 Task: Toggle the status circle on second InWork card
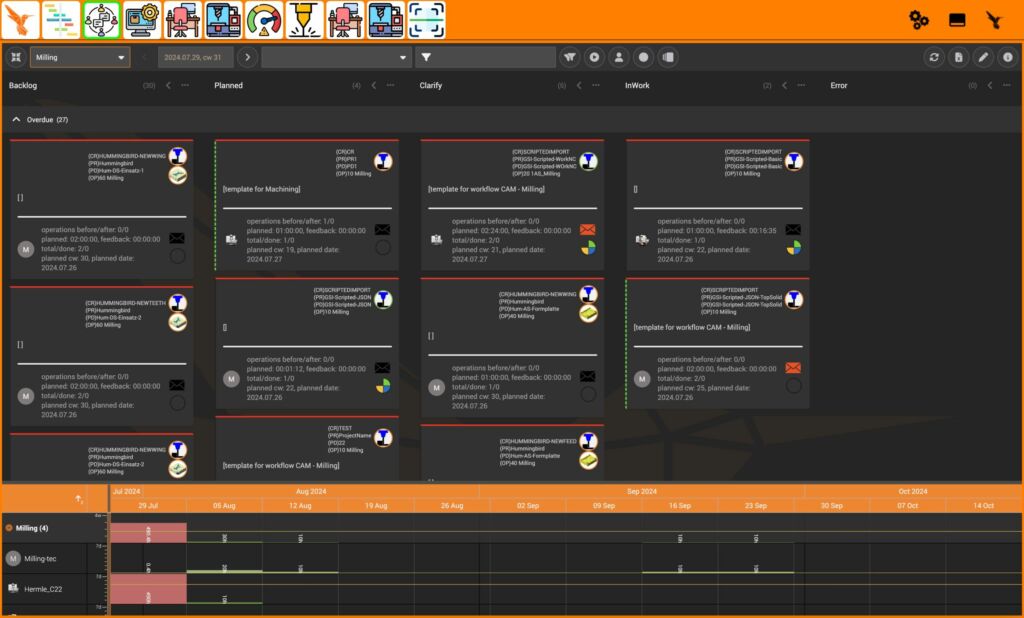click(793, 386)
